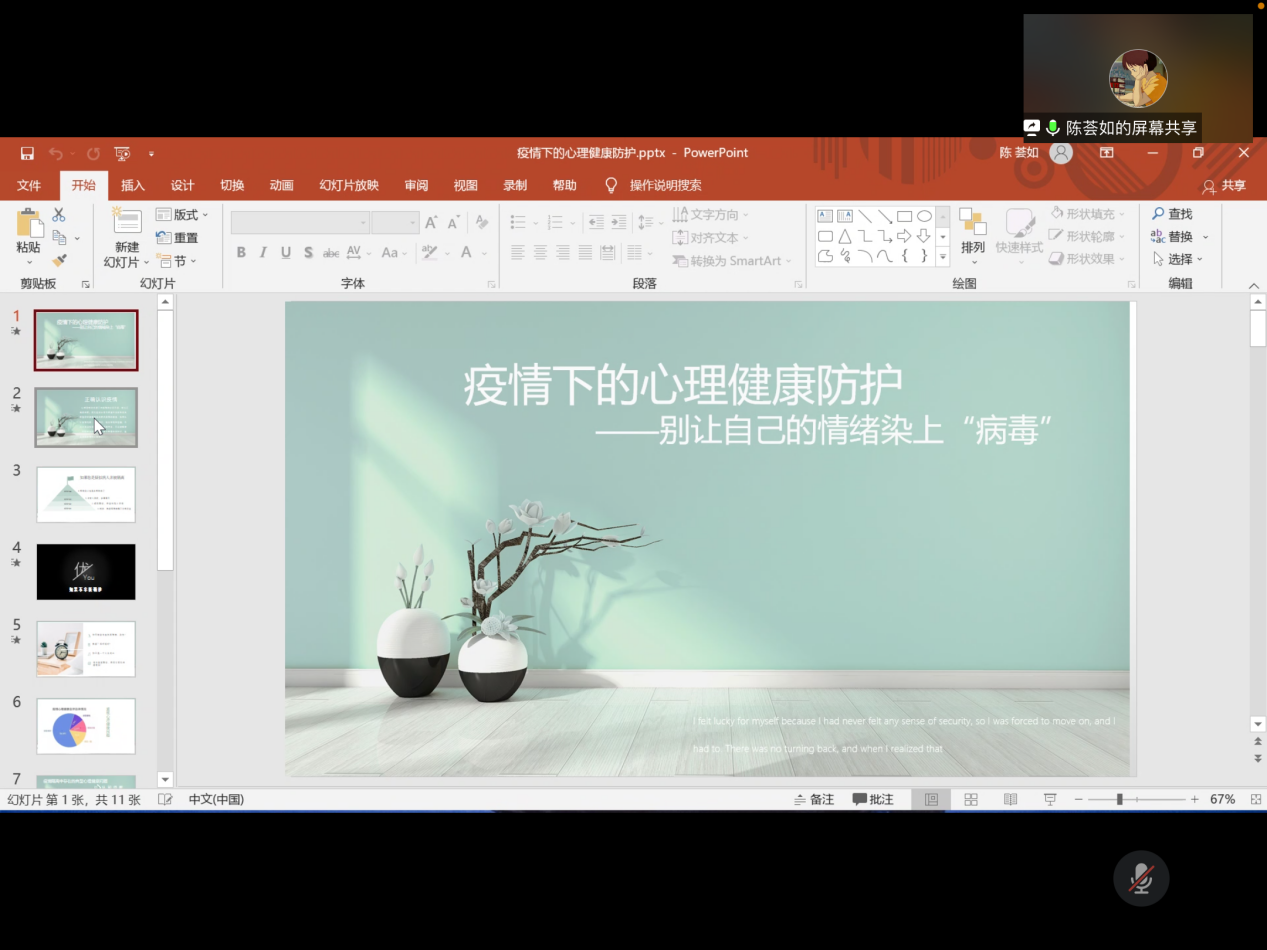Open the Insert (插入) tab
This screenshot has height=950, width=1267.
point(133,185)
